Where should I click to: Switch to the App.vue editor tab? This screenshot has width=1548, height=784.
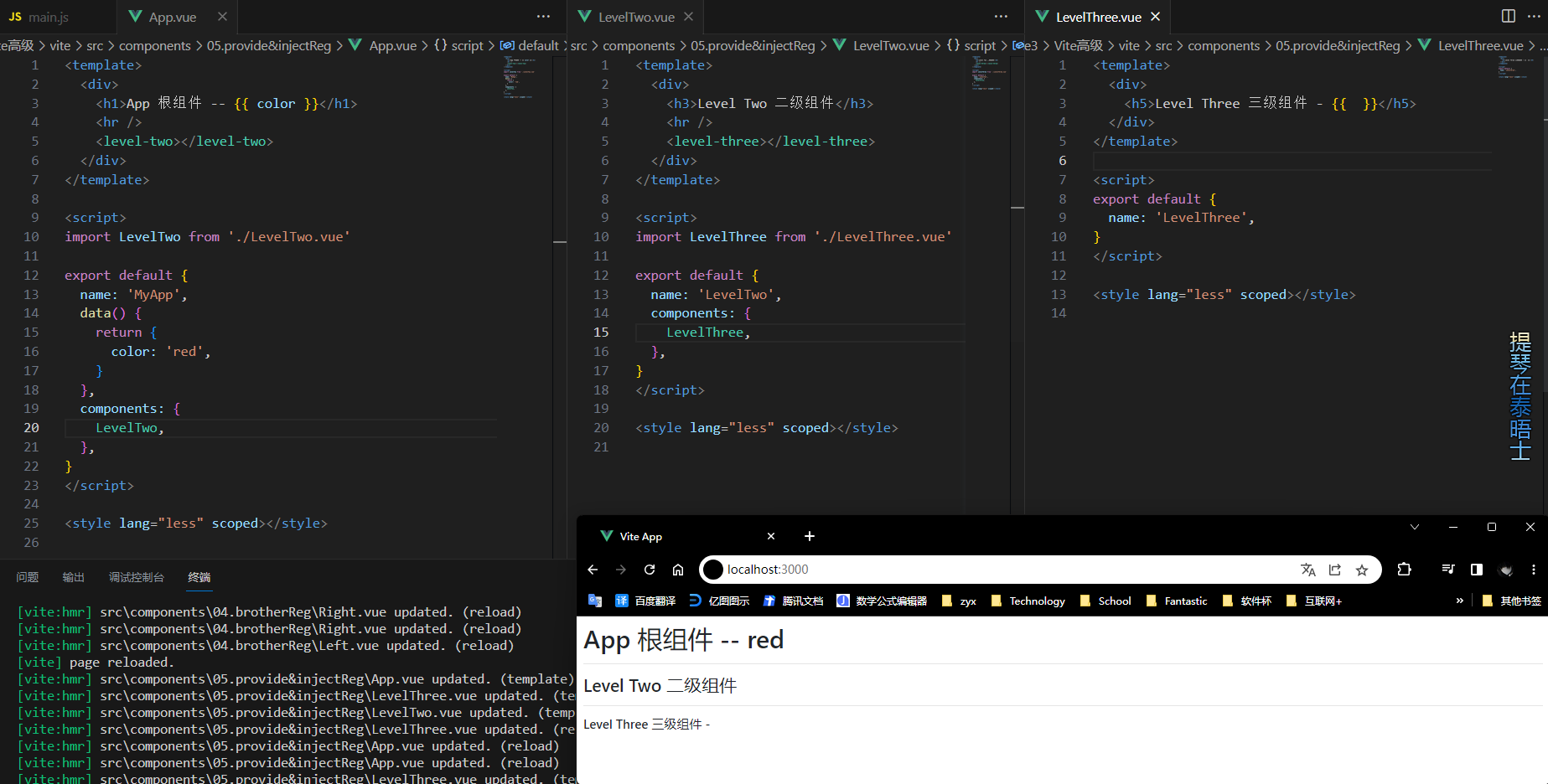(173, 17)
